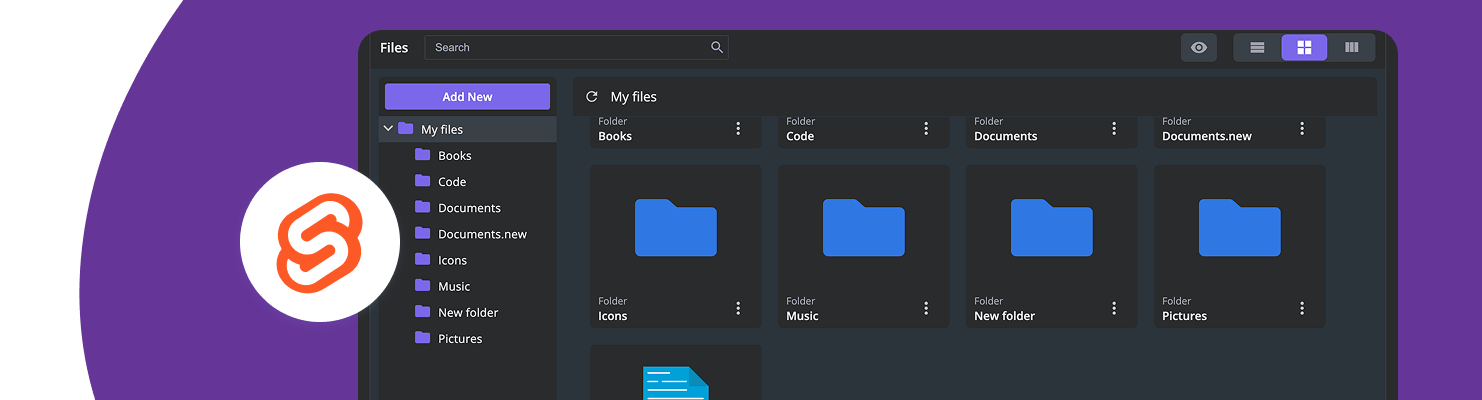Open the Books card three-dot menu

click(x=738, y=128)
